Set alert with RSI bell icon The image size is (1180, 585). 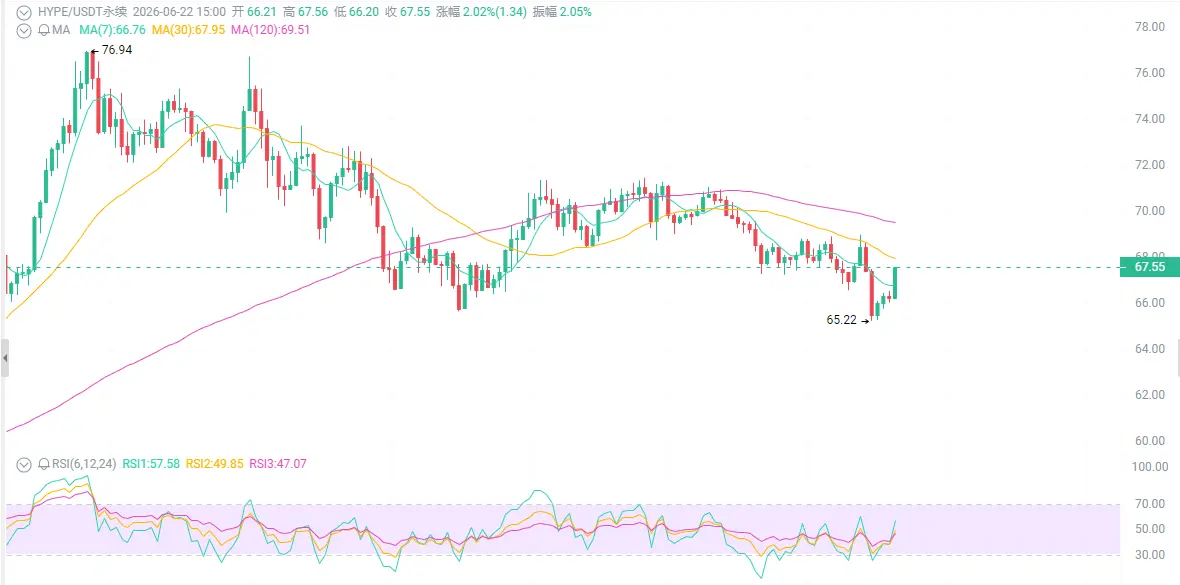click(43, 465)
